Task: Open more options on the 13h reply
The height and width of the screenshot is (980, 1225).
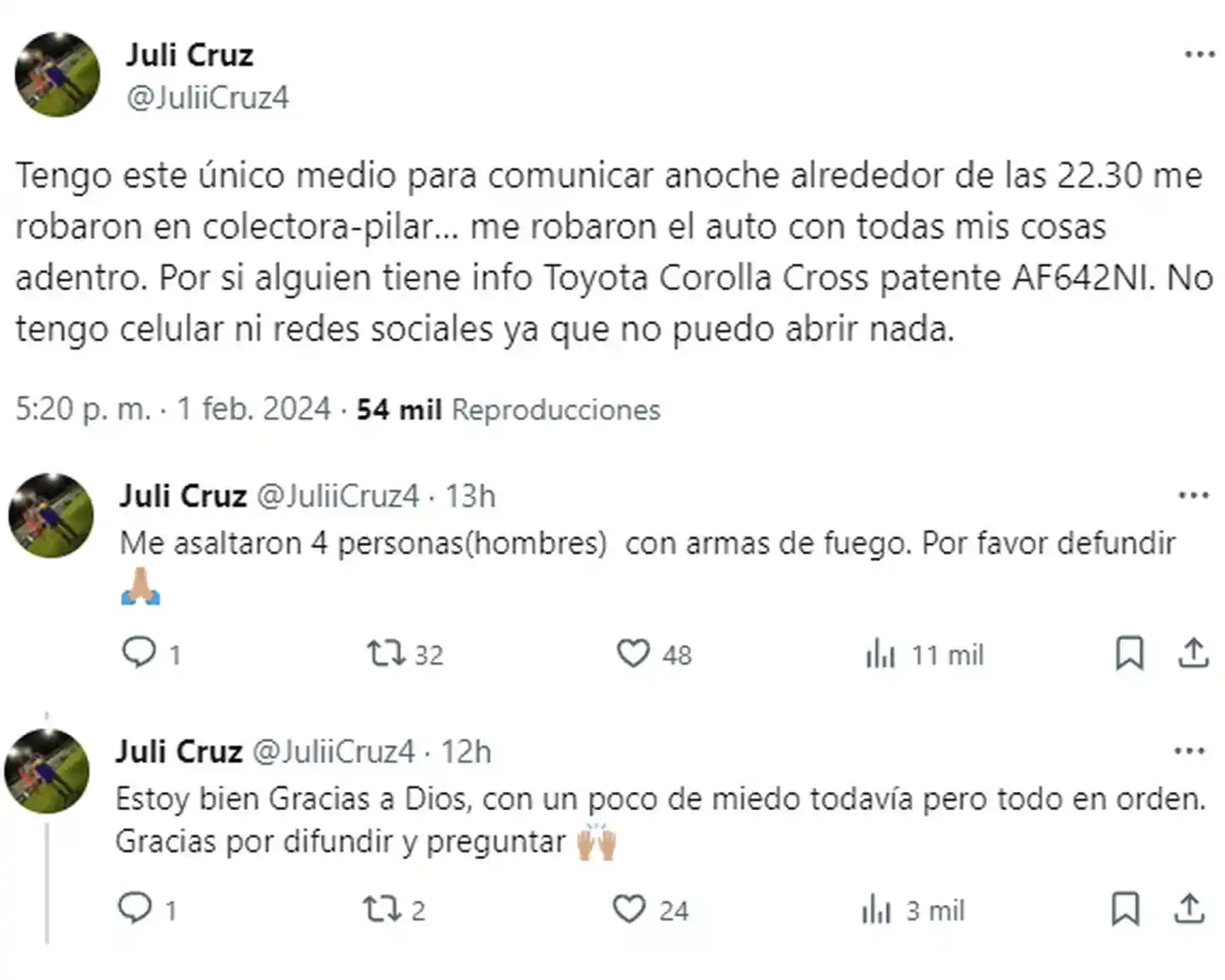Action: pos(1194,496)
